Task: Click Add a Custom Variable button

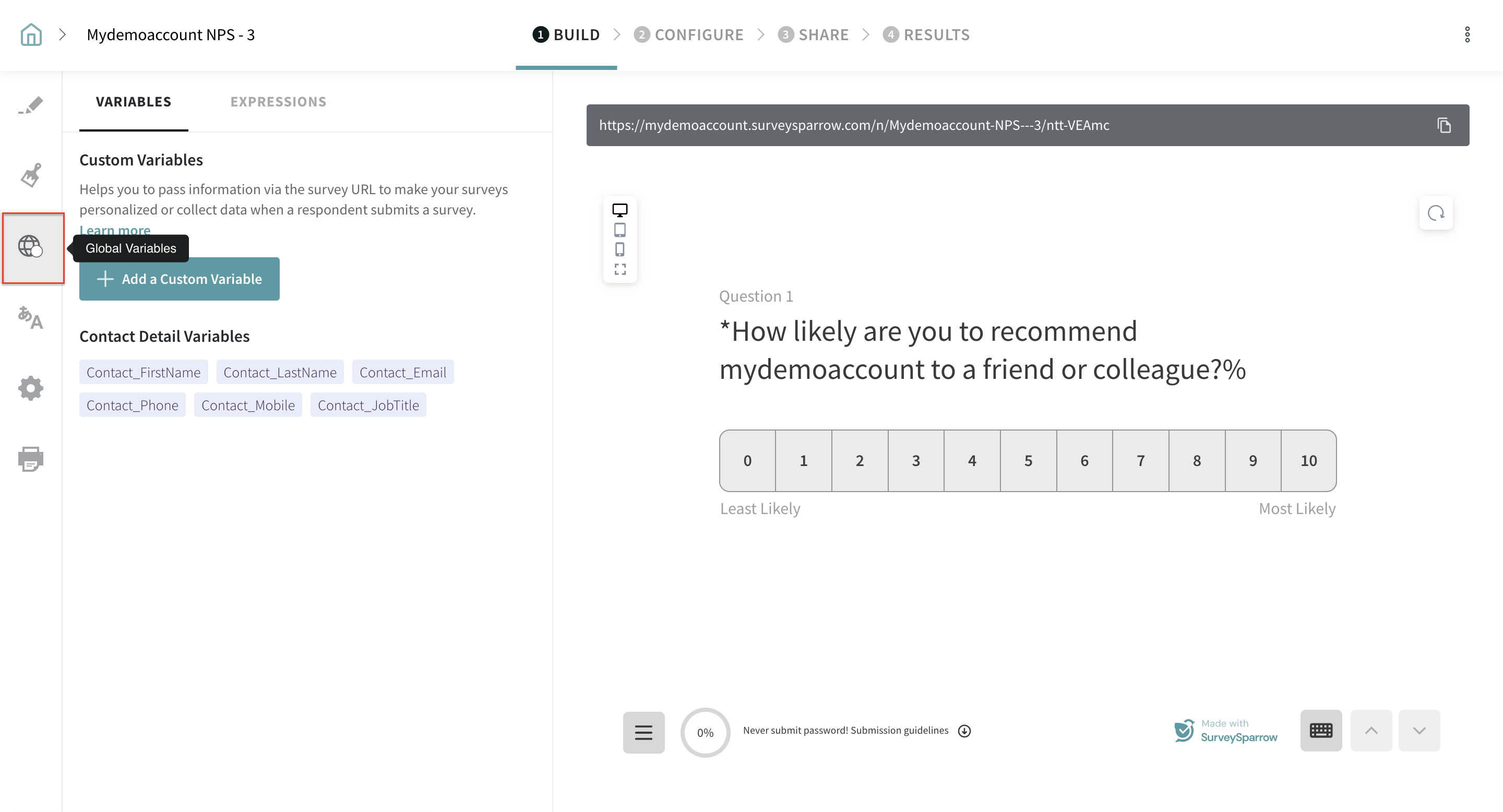Action: coord(179,279)
